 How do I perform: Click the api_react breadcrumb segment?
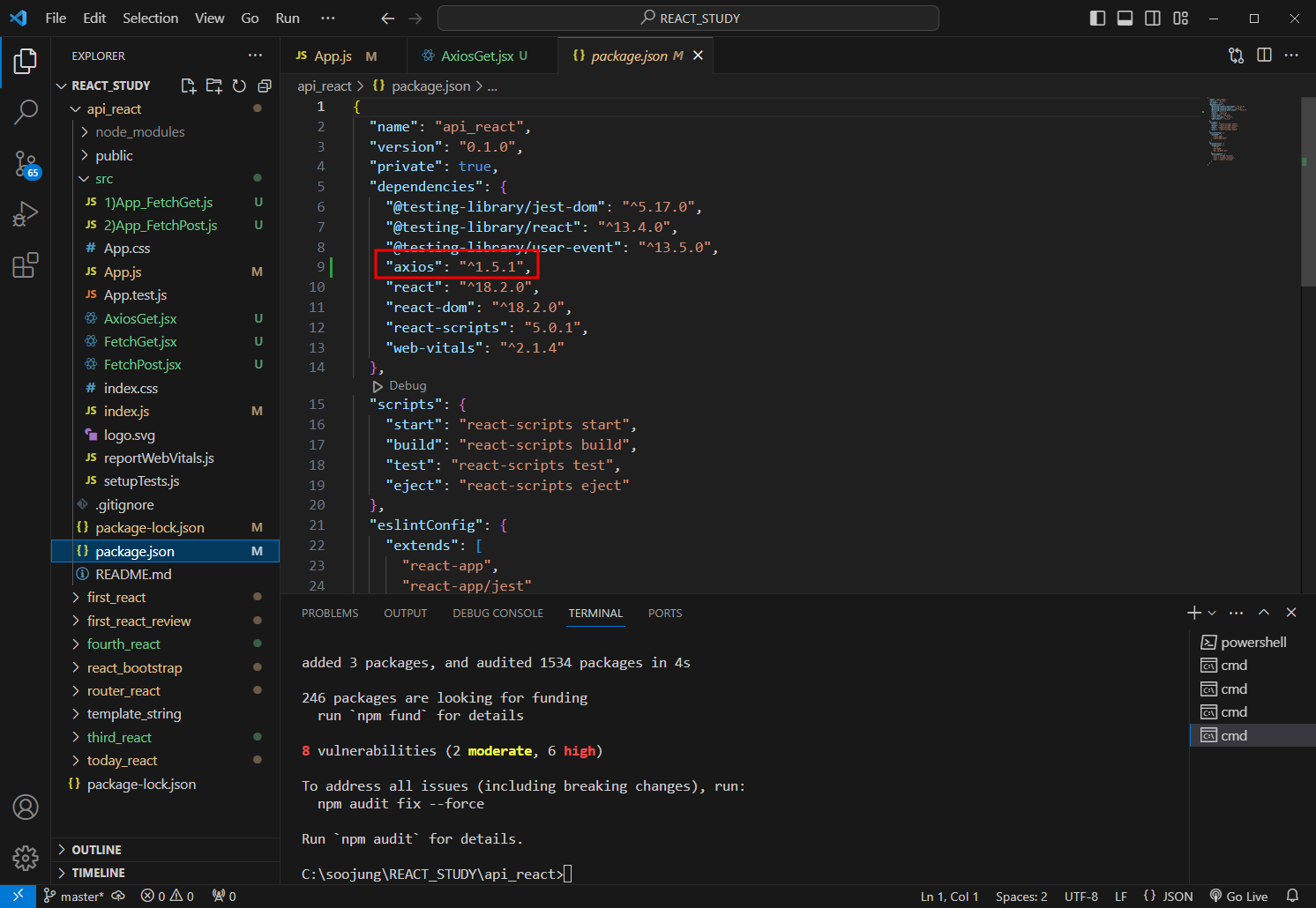click(x=324, y=86)
